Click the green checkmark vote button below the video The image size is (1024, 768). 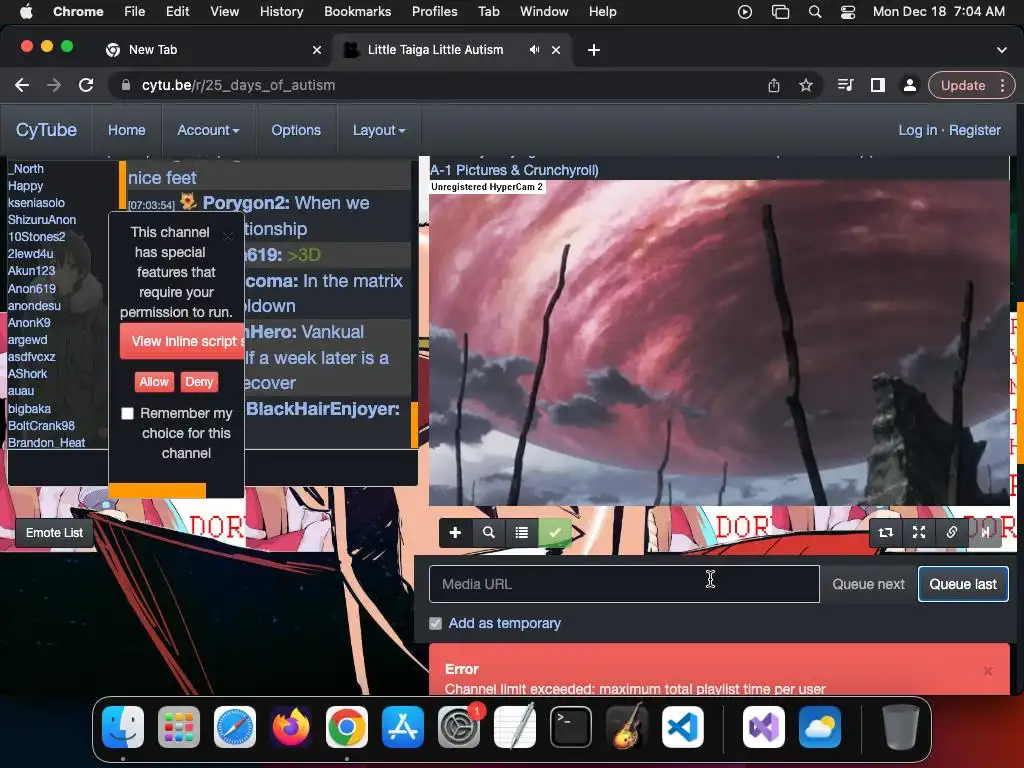(x=554, y=533)
